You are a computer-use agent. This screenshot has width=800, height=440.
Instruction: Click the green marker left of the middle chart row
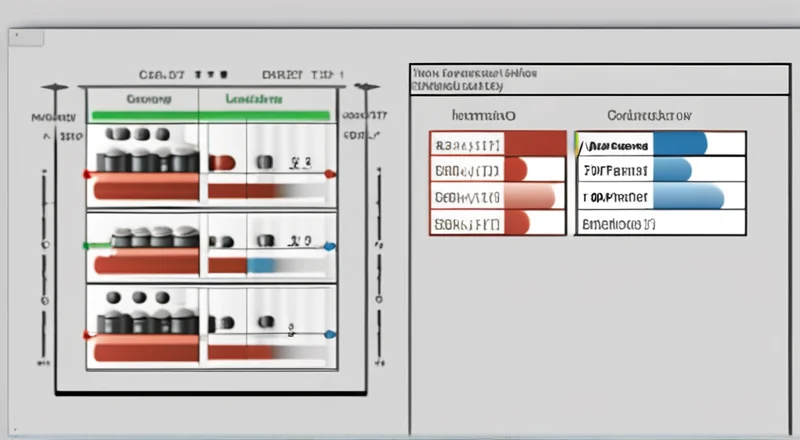[87, 245]
